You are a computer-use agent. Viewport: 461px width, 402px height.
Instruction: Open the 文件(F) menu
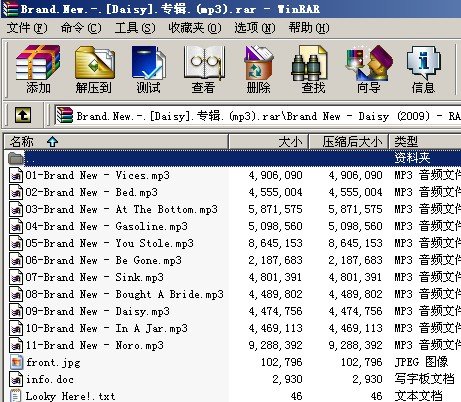(27, 28)
